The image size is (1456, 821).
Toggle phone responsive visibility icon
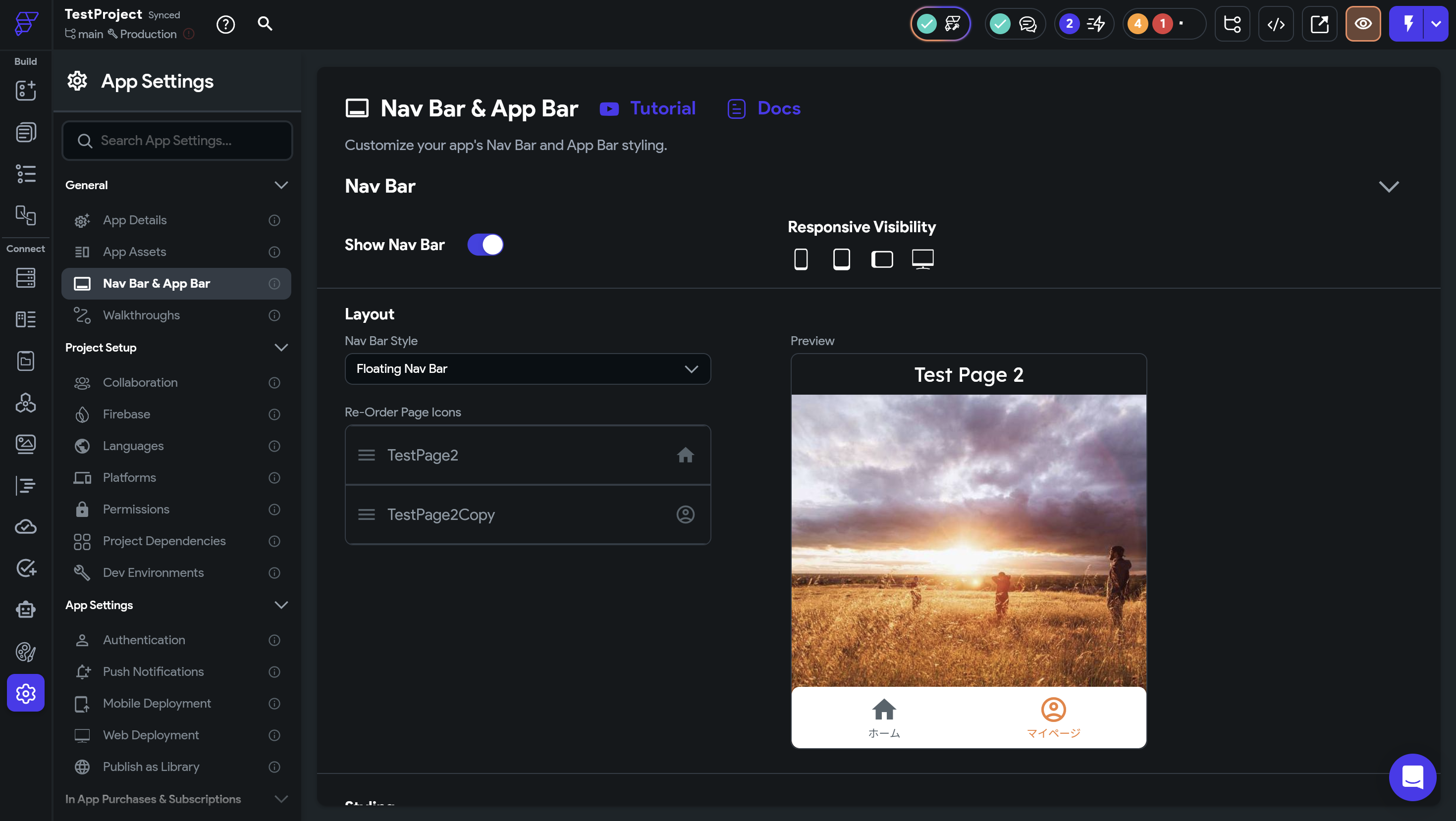click(x=801, y=259)
